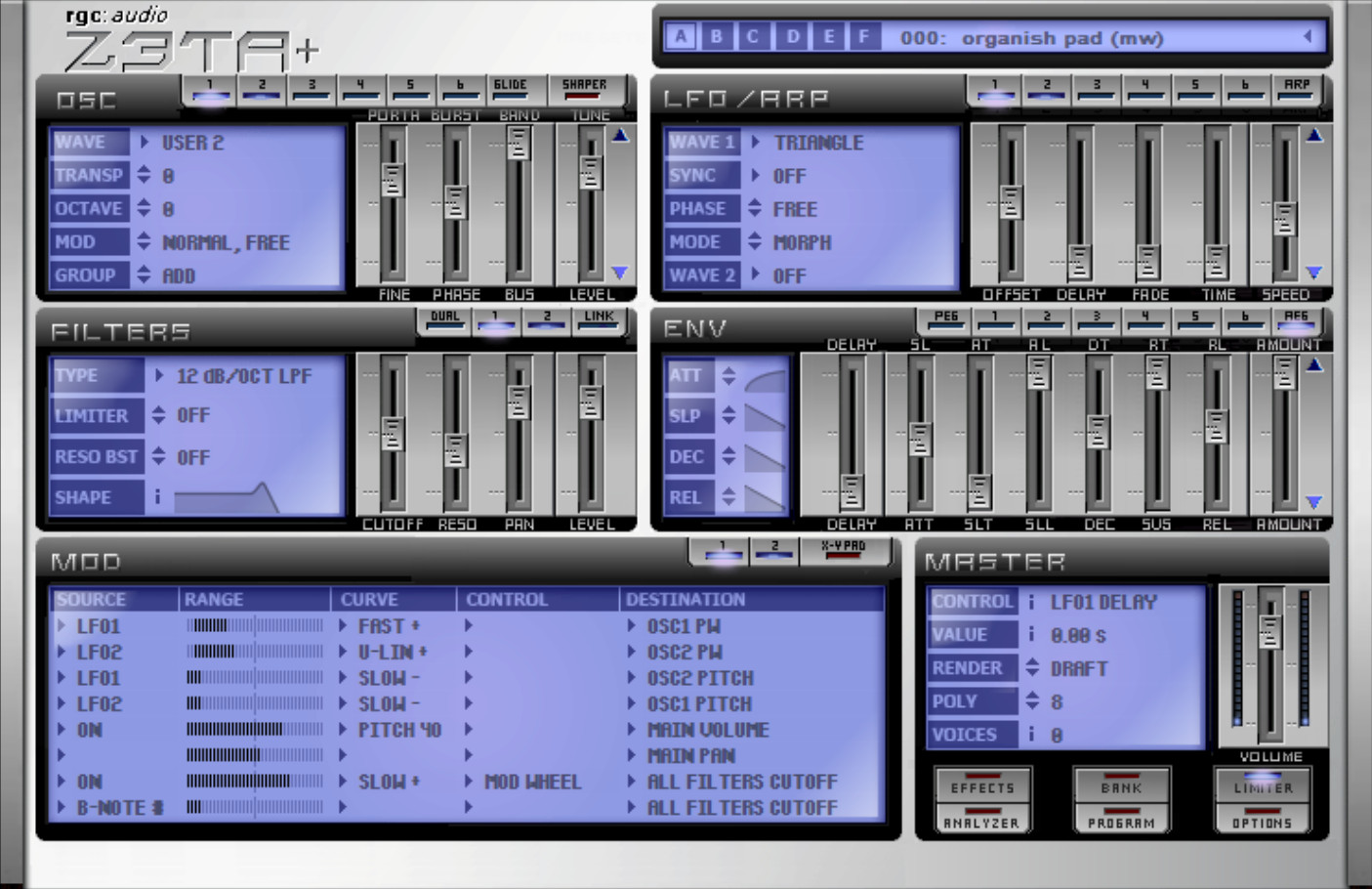Select the AEG envelope tab
Screen dimensions: 1372x889
click(x=1296, y=321)
